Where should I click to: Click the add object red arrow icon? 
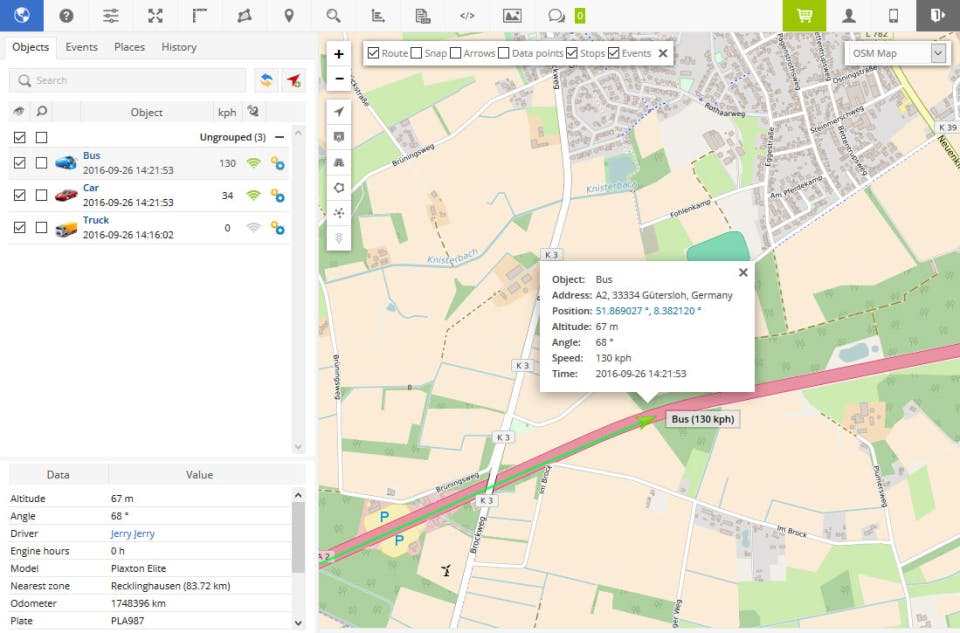click(x=293, y=80)
